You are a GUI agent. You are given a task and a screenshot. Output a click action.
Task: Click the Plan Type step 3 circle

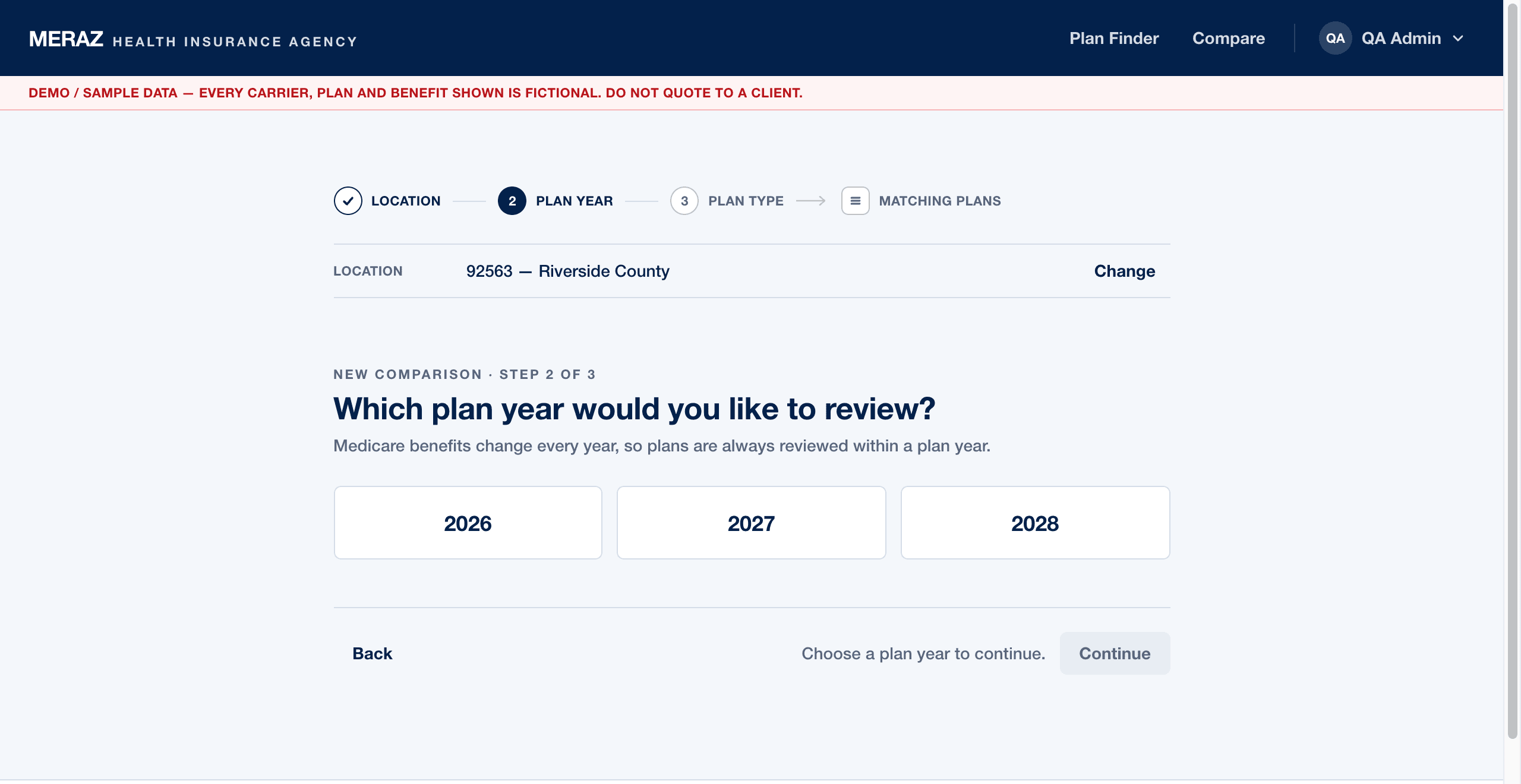point(684,201)
